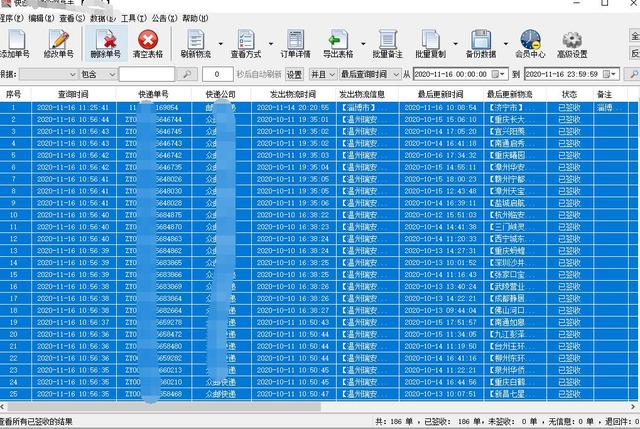Click the filter keyword text field
This screenshot has height=429, width=640.
(x=147, y=74)
